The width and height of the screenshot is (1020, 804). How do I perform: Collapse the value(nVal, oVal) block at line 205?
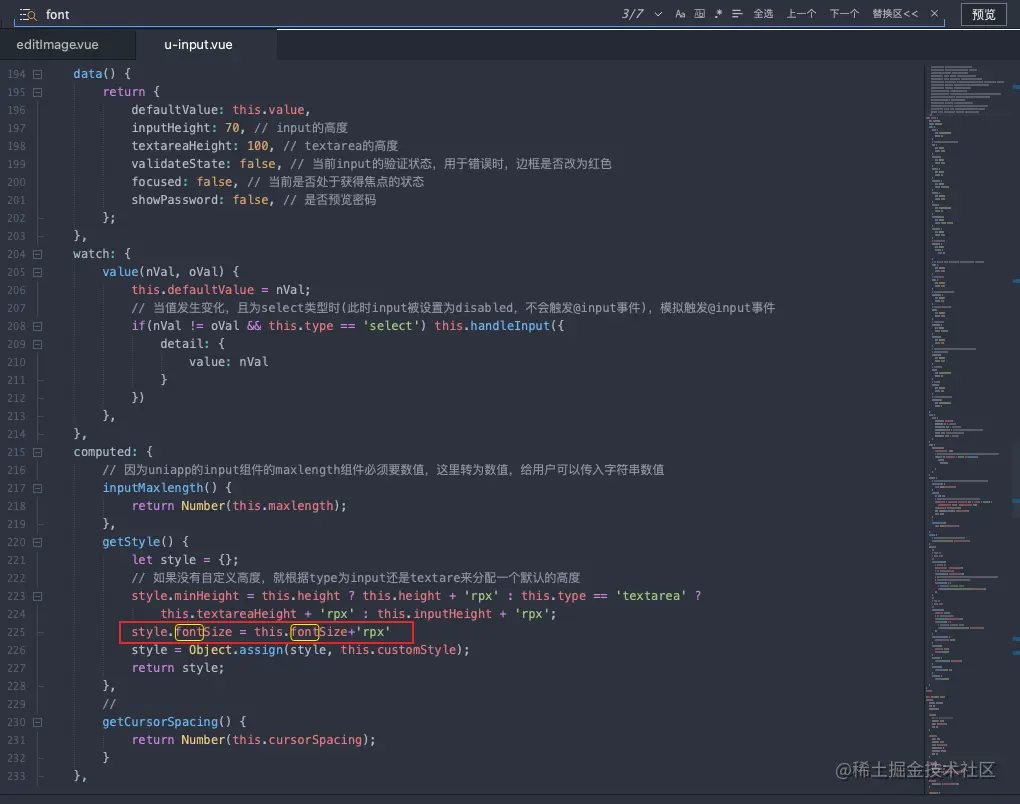(38, 273)
